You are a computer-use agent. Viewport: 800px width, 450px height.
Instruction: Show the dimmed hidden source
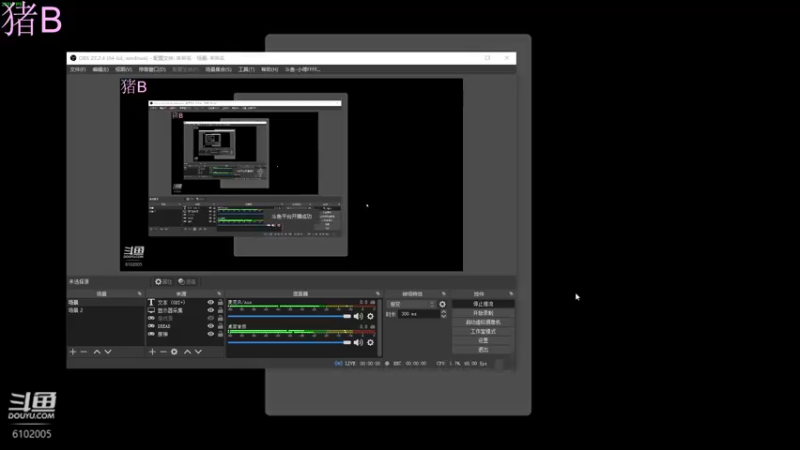(211, 318)
